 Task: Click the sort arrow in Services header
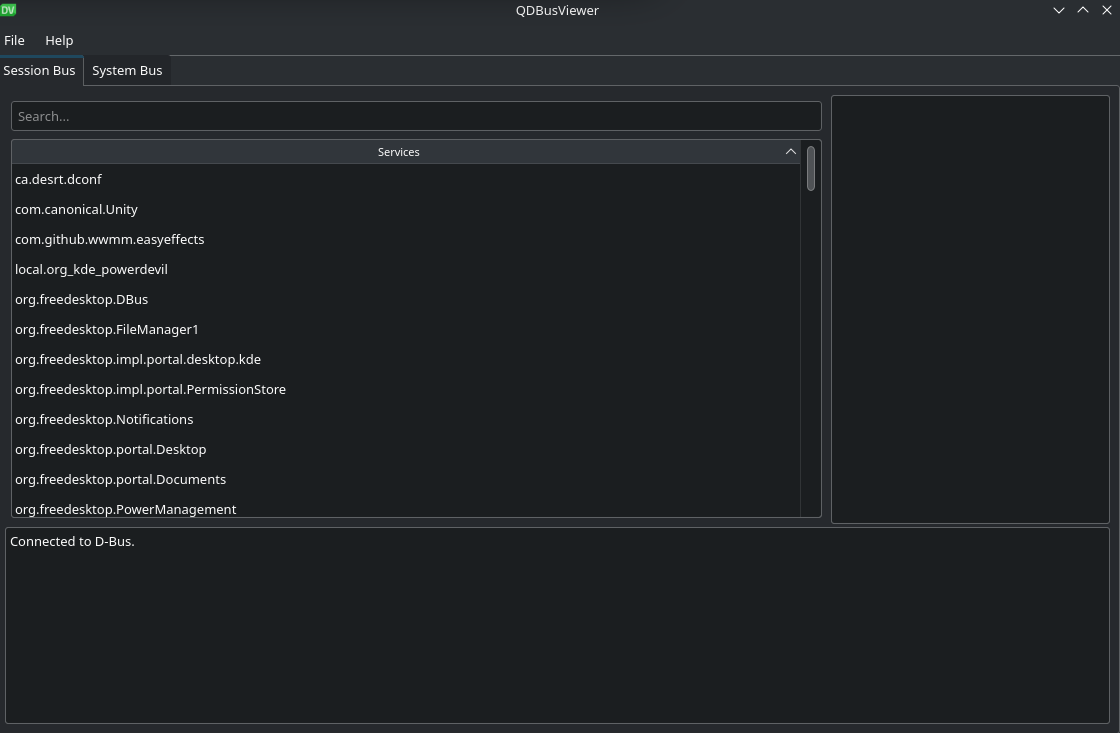(790, 152)
